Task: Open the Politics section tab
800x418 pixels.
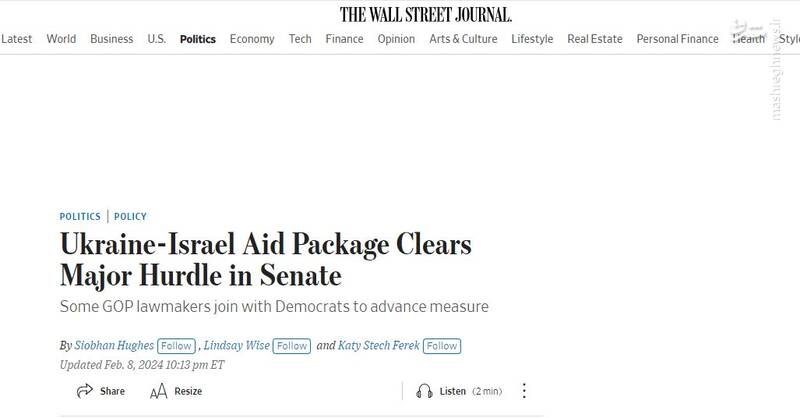Action: click(197, 39)
